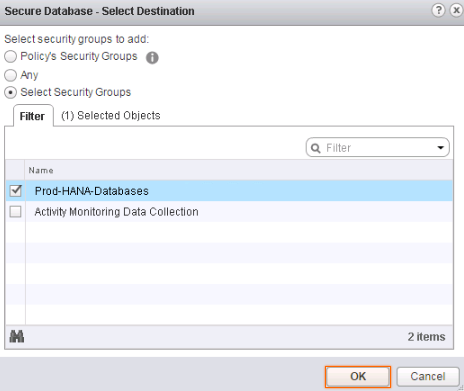Uncheck the Prod-HANA-Databases checkbox
This screenshot has height=391, width=464.
(x=16, y=191)
